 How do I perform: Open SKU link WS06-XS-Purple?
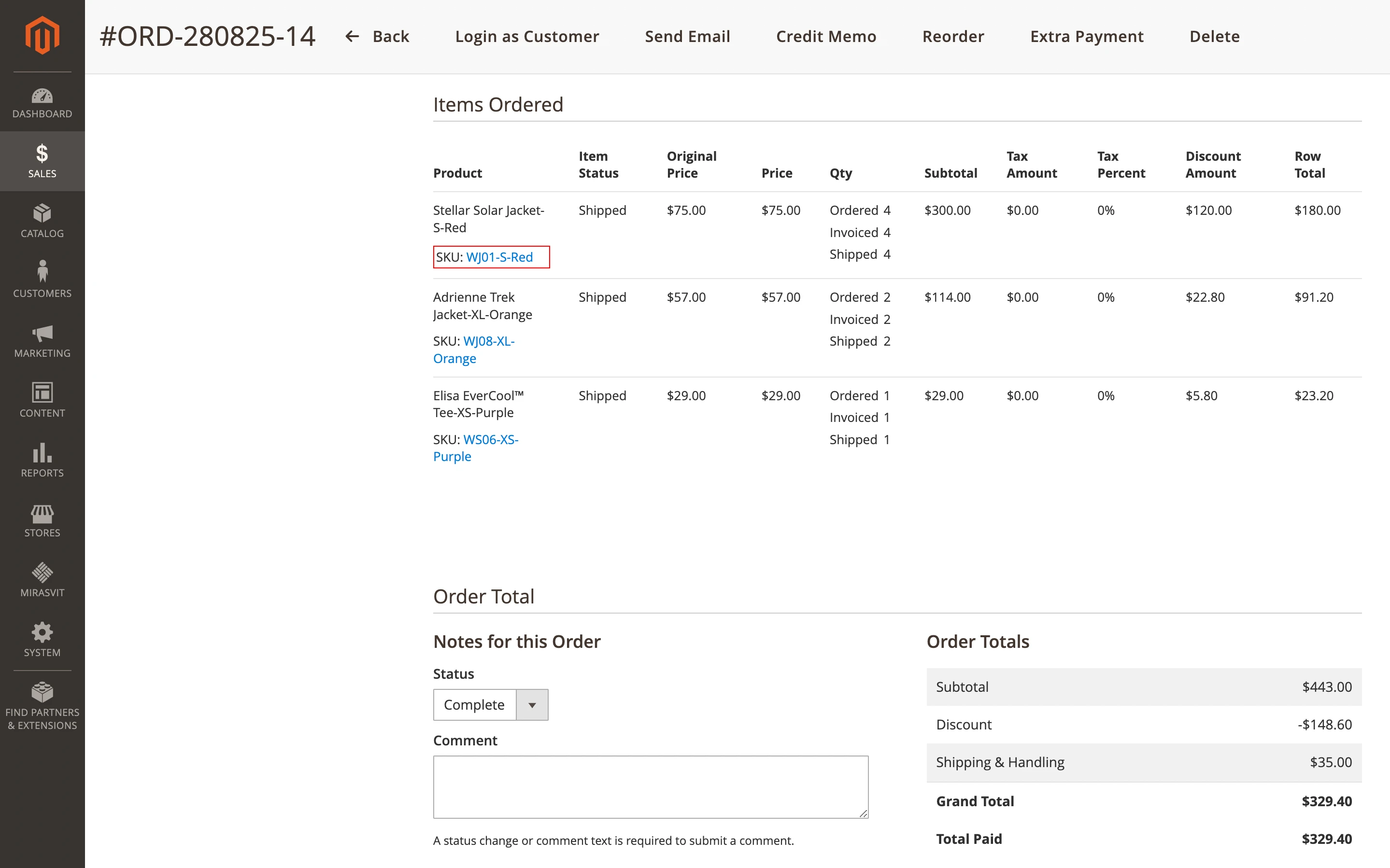[x=490, y=439]
